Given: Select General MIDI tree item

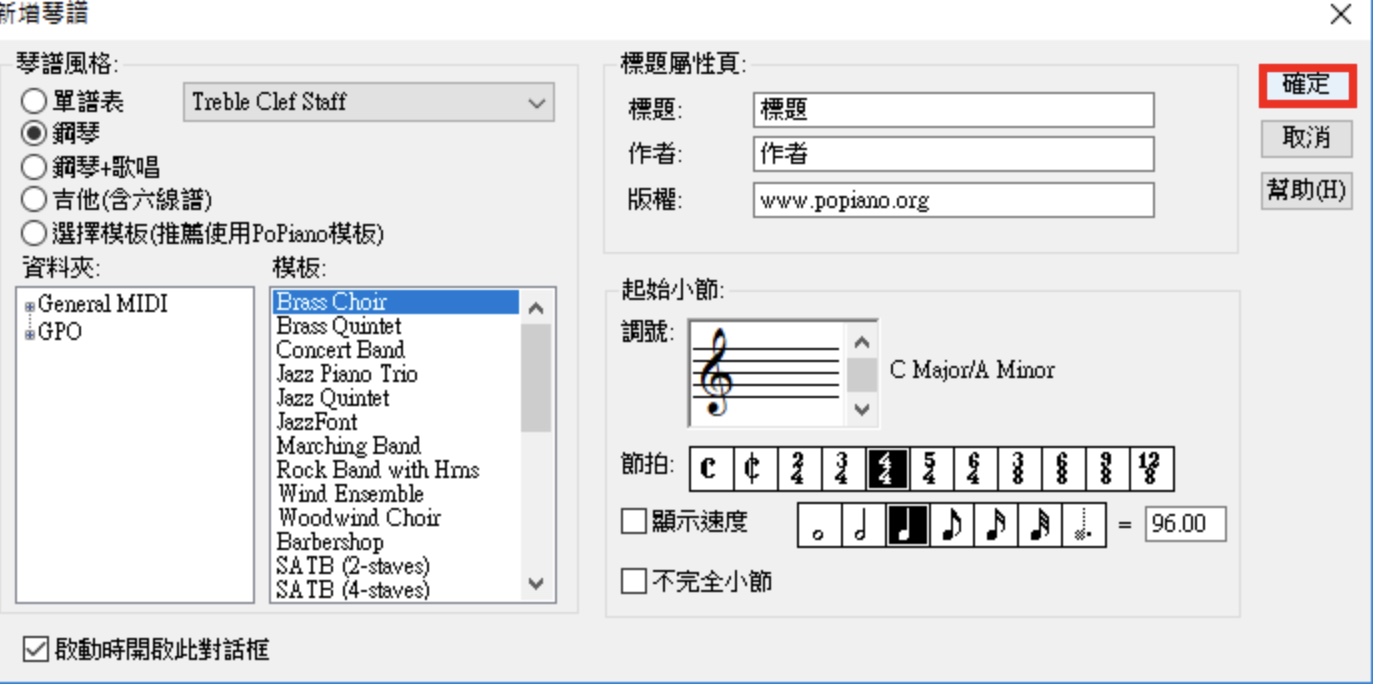Looking at the screenshot, I should [103, 305].
